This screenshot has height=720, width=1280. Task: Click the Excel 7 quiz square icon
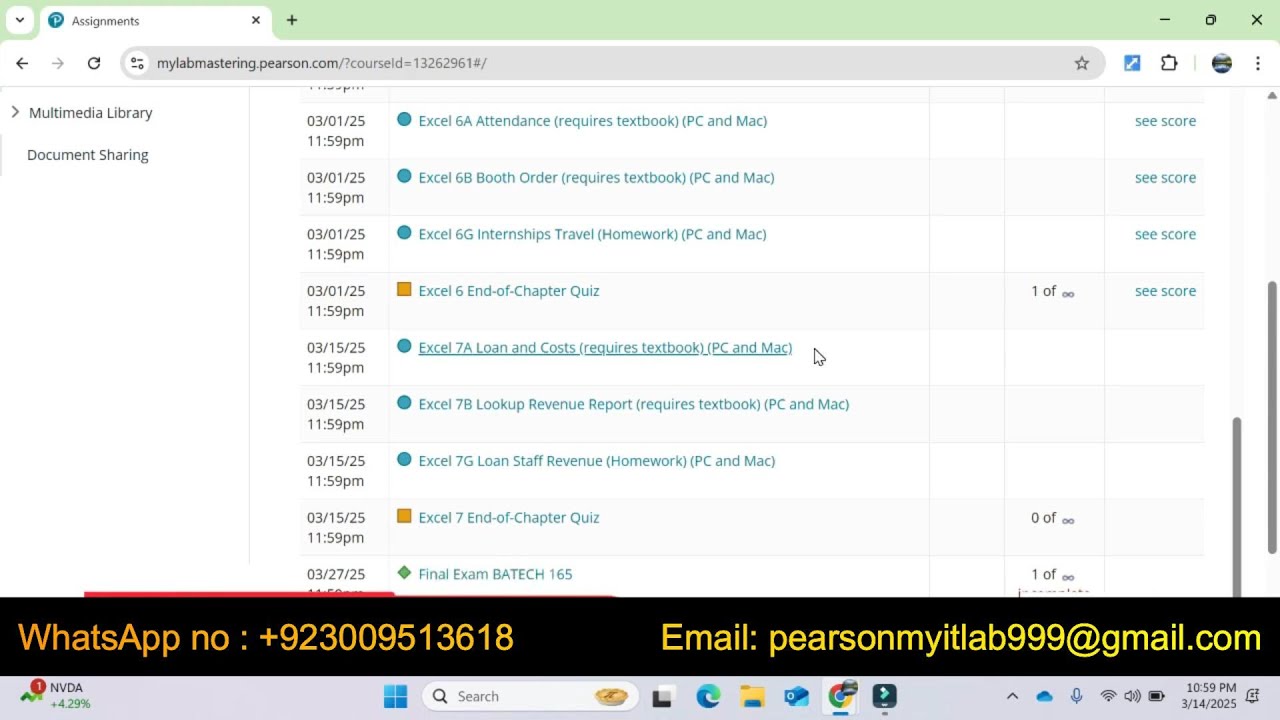click(x=404, y=516)
